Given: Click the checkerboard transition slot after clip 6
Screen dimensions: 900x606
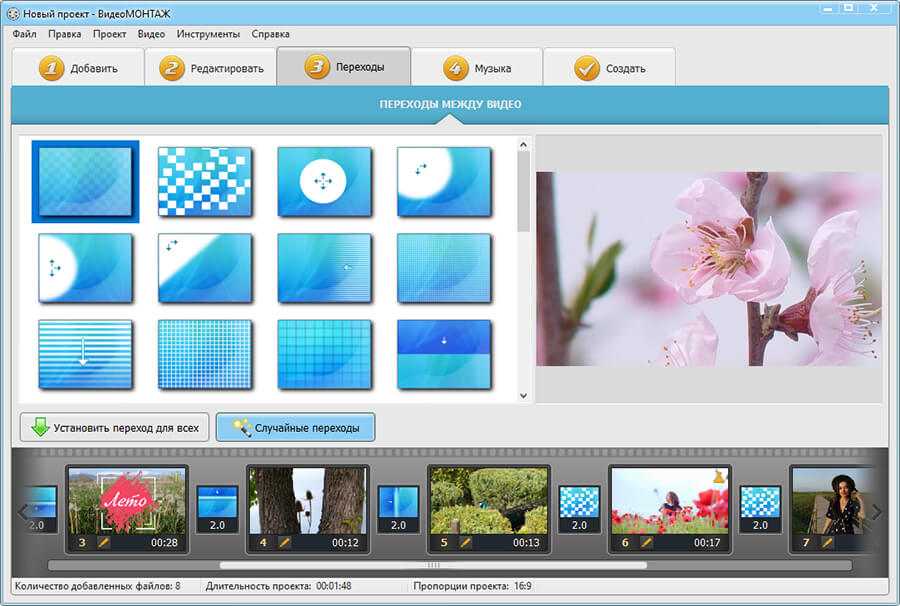Looking at the screenshot, I should point(760,509).
